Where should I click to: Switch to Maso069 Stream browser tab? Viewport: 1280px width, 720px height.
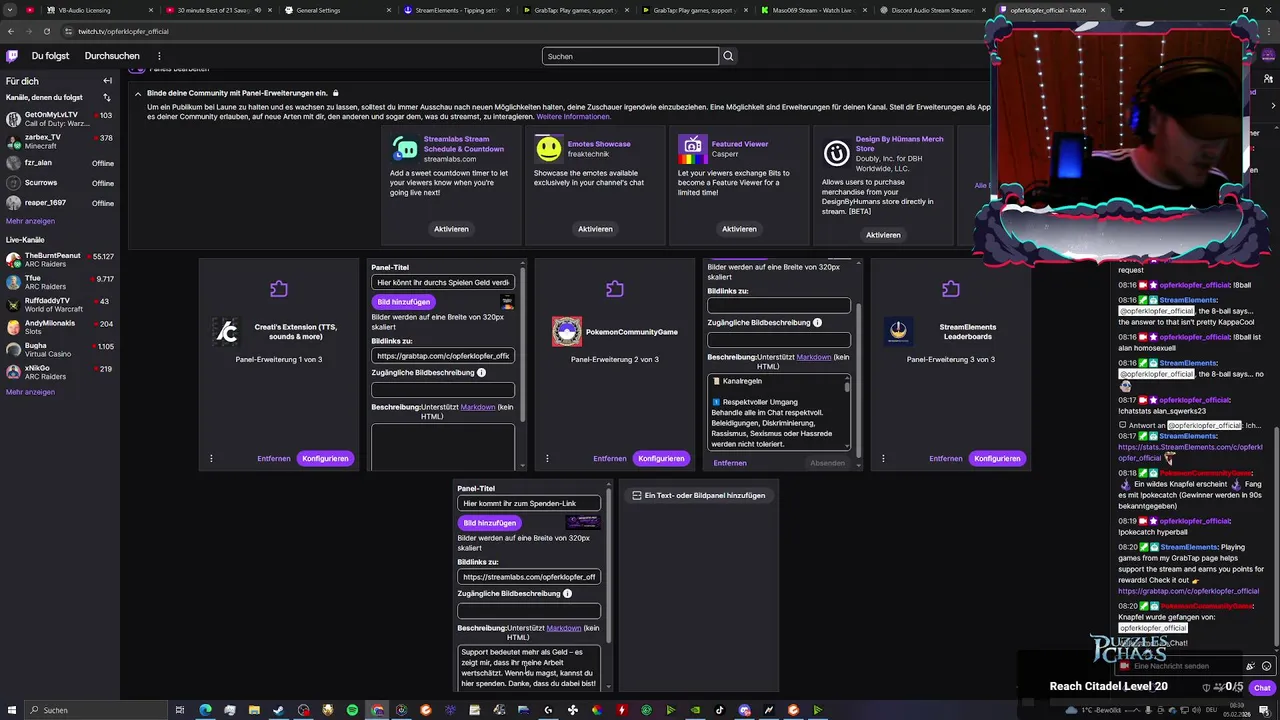pyautogui.click(x=814, y=10)
